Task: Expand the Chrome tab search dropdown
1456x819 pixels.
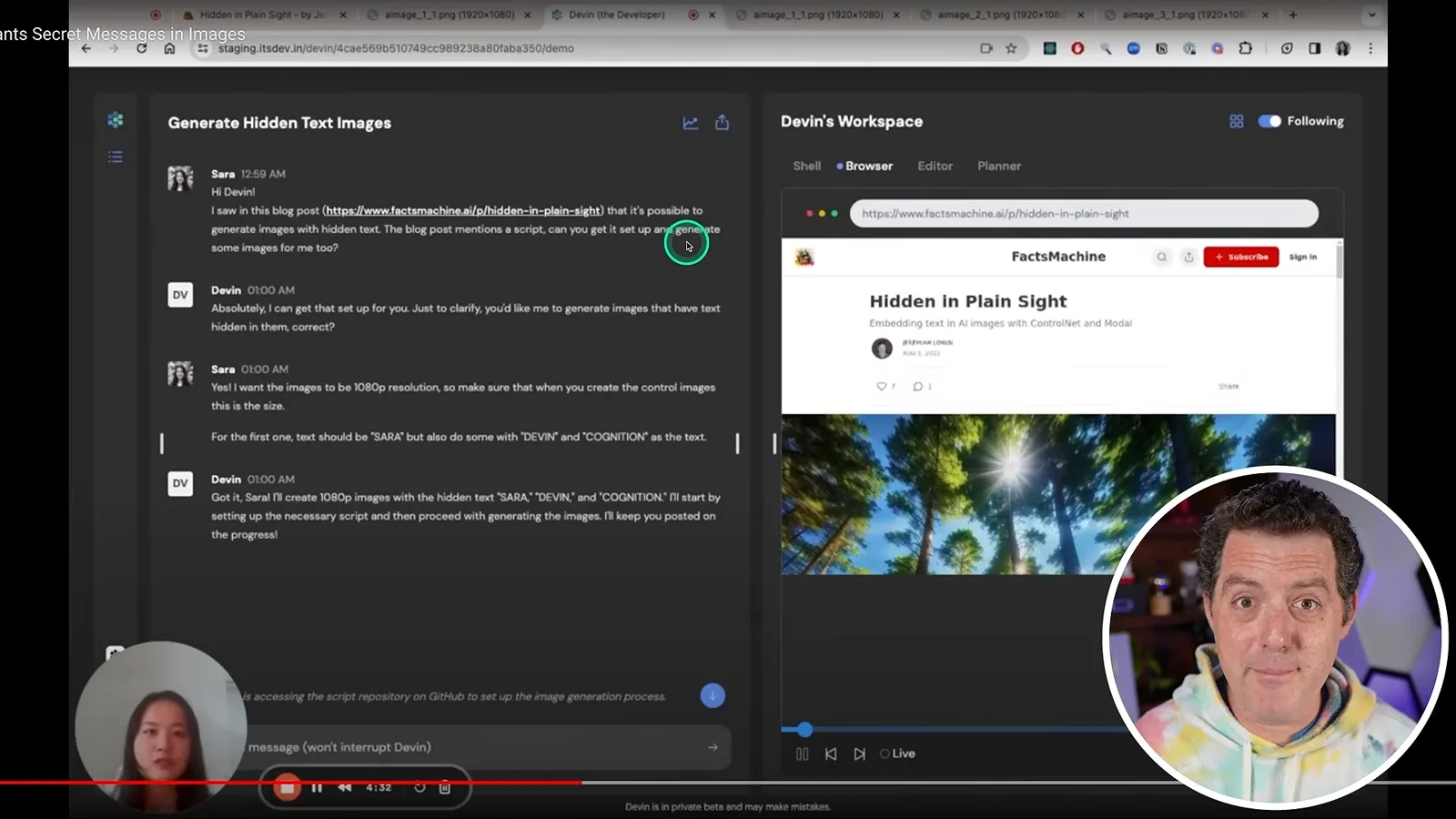Action: 1372,15
